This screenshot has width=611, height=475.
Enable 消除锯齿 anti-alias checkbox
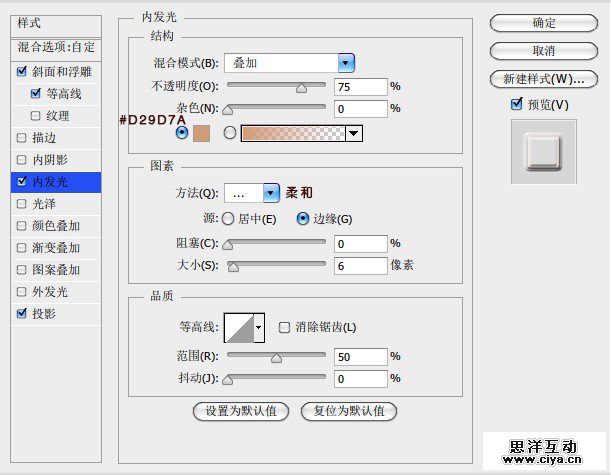285,327
